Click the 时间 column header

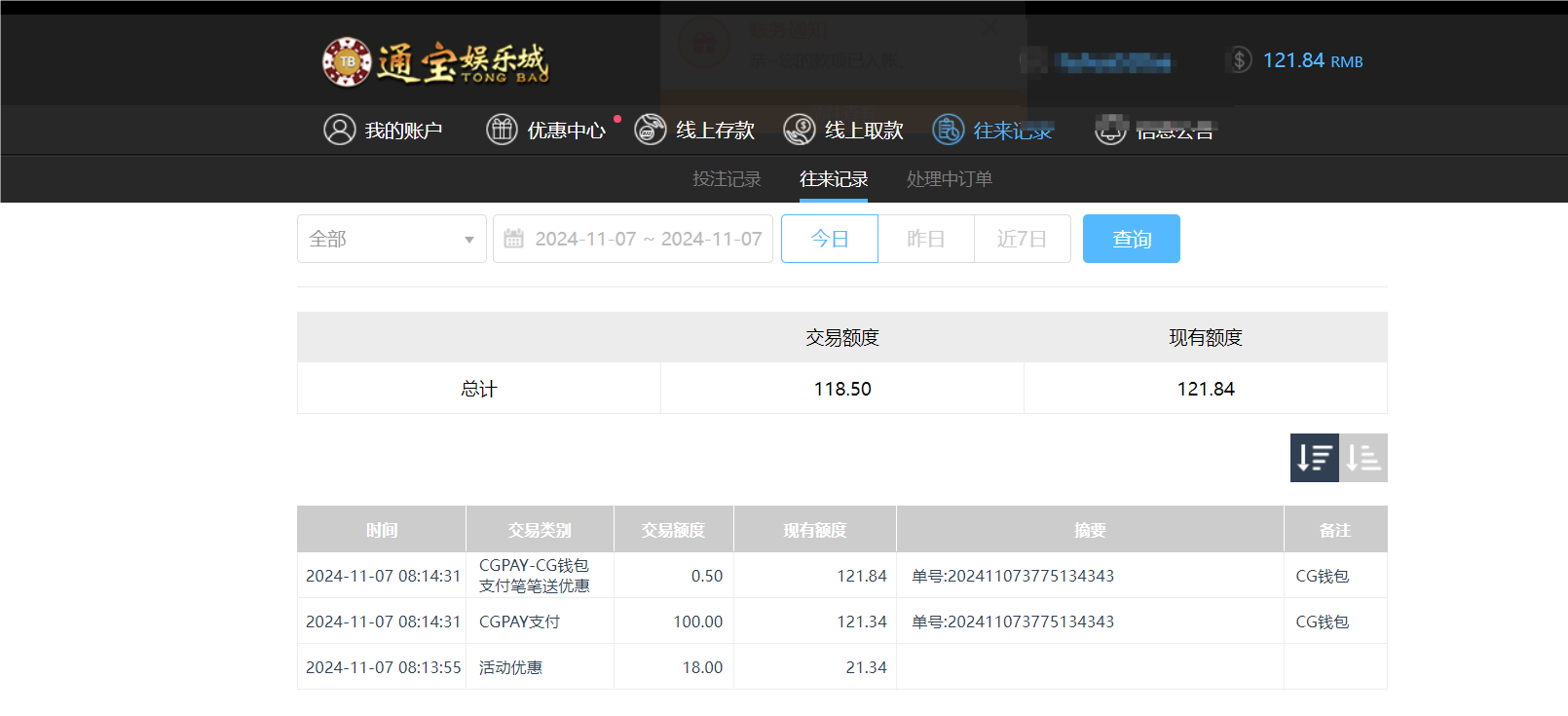pos(382,530)
